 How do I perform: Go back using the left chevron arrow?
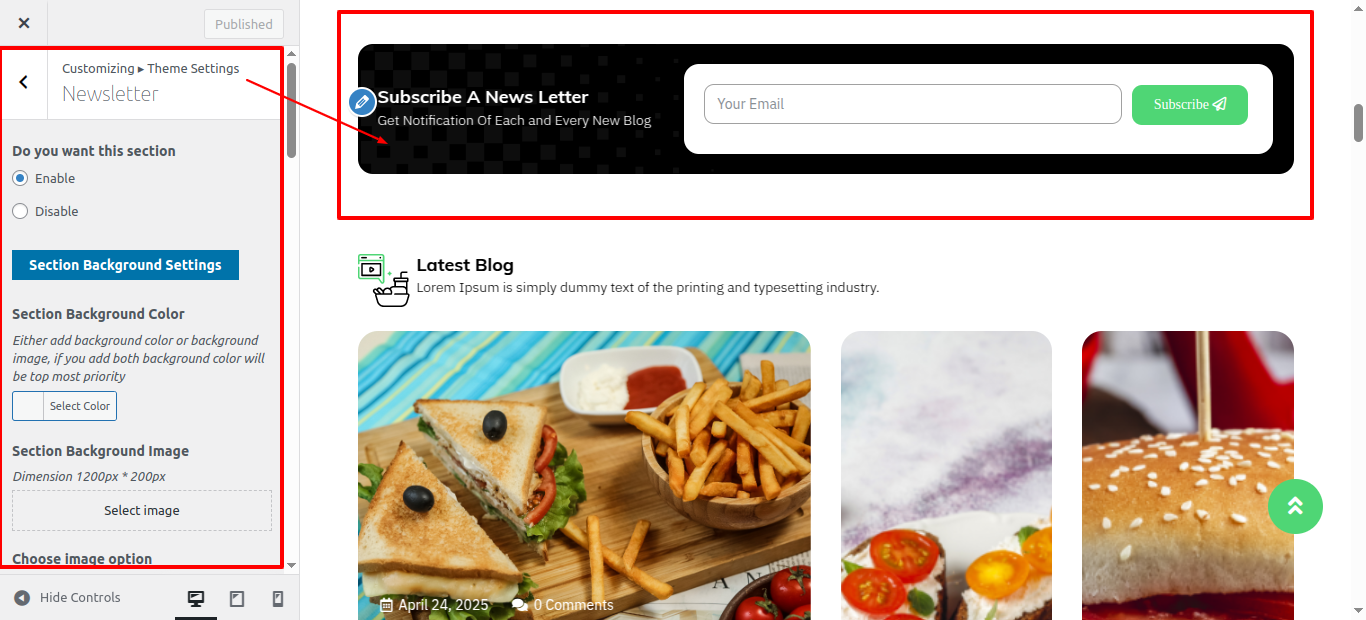point(24,82)
